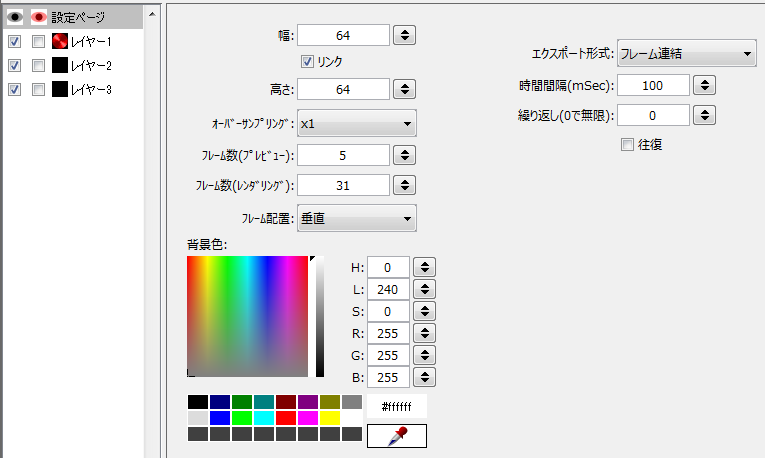Select the teal palette swatch
Viewport: 765px width, 458px height.
[264, 402]
